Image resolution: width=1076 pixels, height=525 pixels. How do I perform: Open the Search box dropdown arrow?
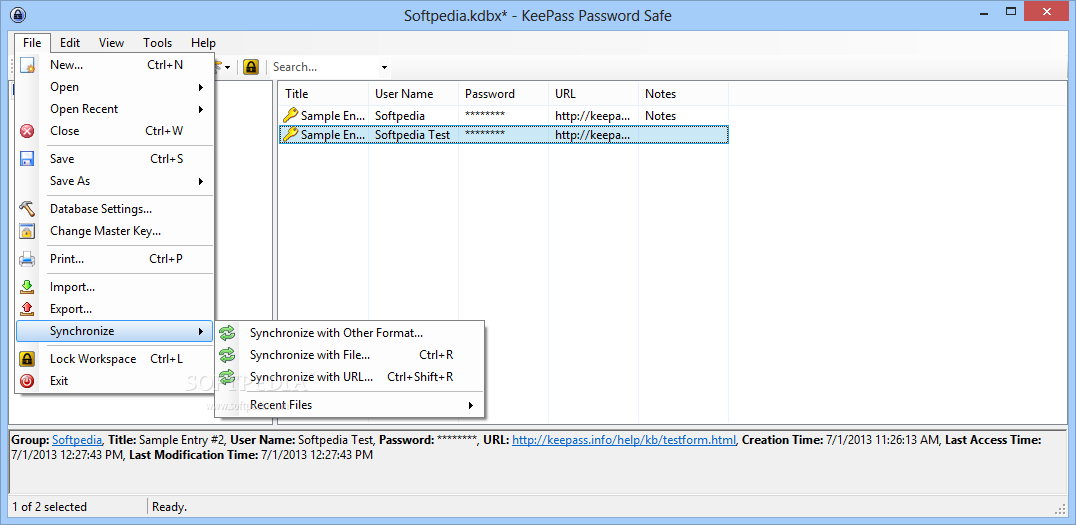pyautogui.click(x=384, y=67)
